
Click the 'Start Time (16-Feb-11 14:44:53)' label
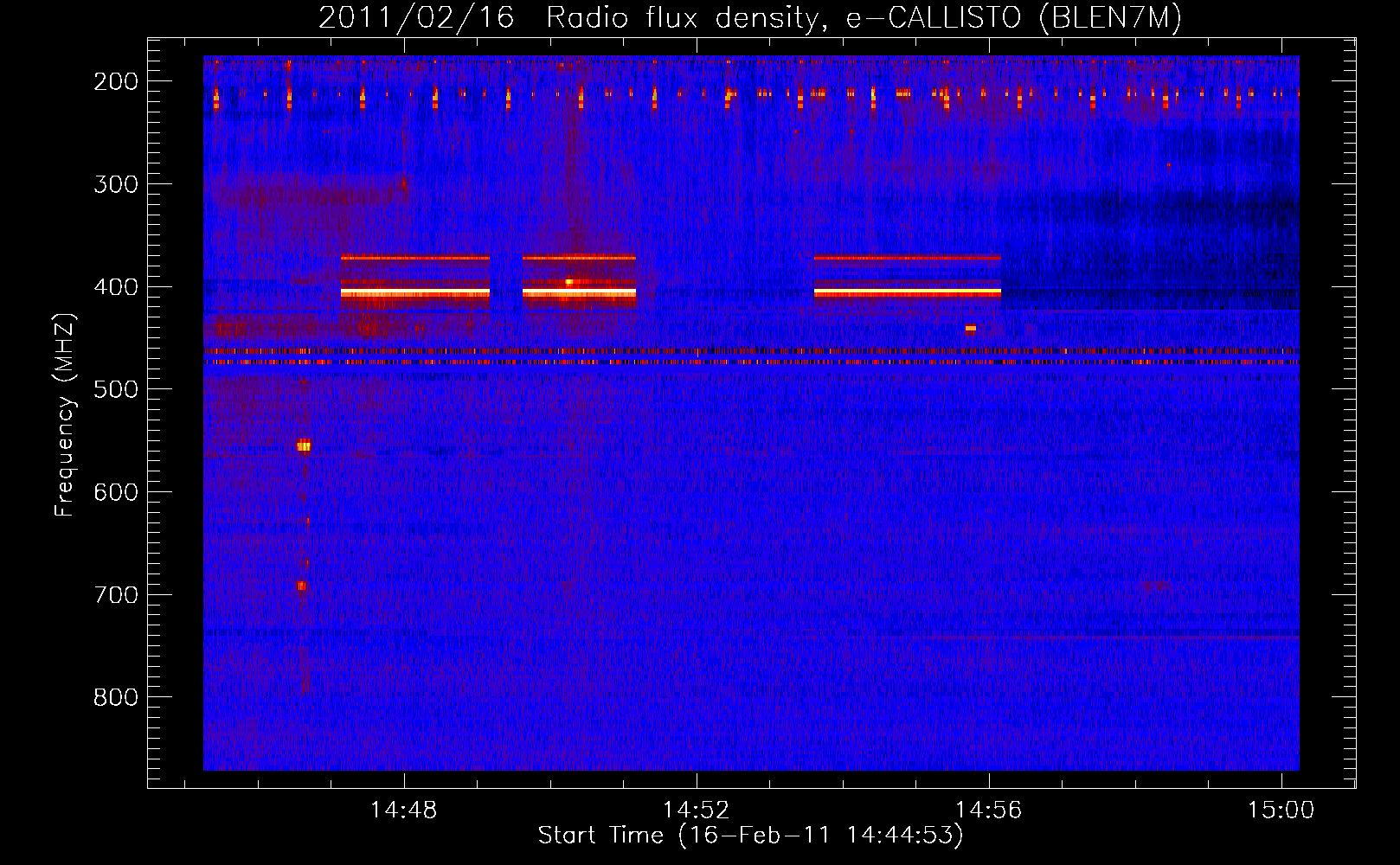click(750, 836)
